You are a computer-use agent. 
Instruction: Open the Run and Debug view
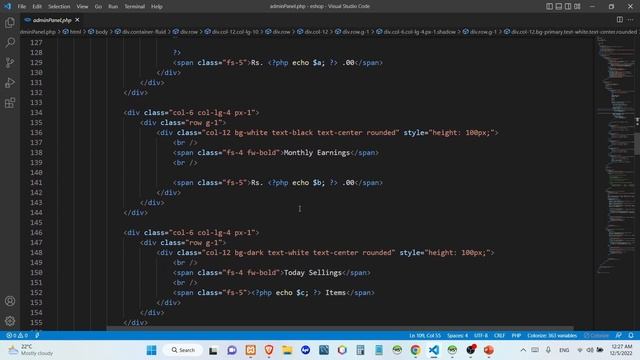[x=10, y=82]
